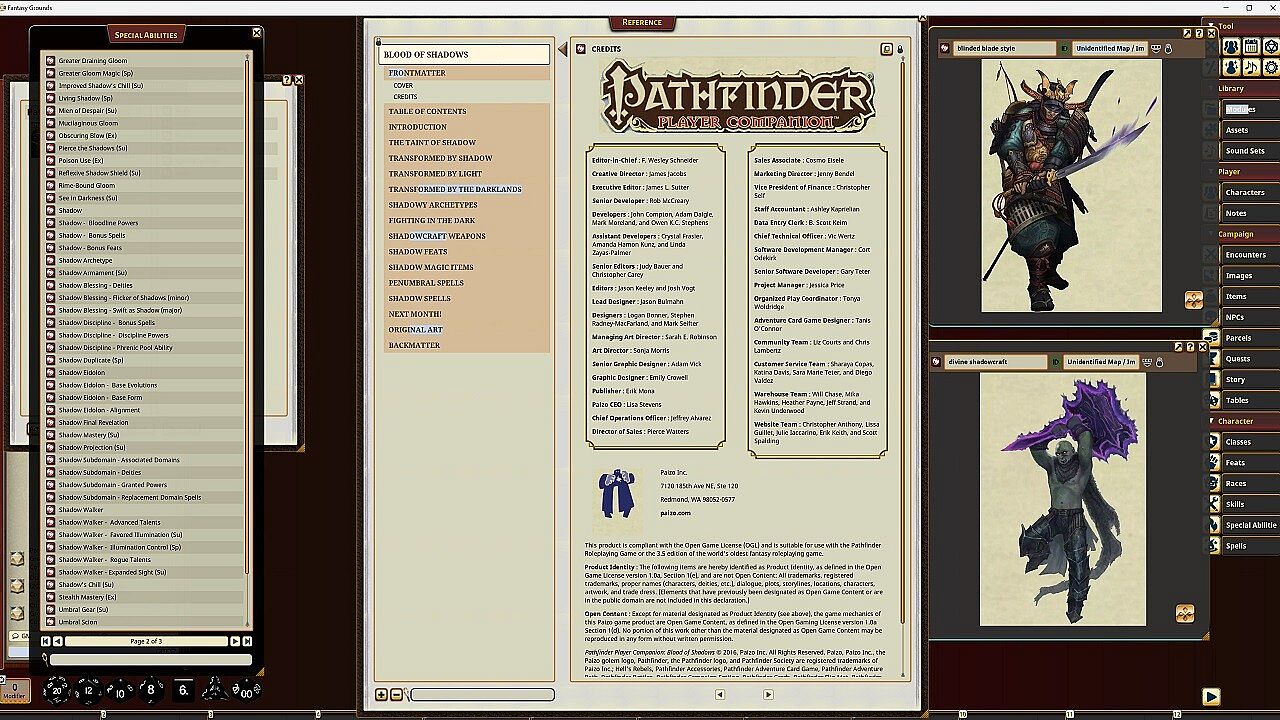The width and height of the screenshot is (1280, 720).
Task: Open Shadow Spells chapter link
Action: tap(419, 298)
